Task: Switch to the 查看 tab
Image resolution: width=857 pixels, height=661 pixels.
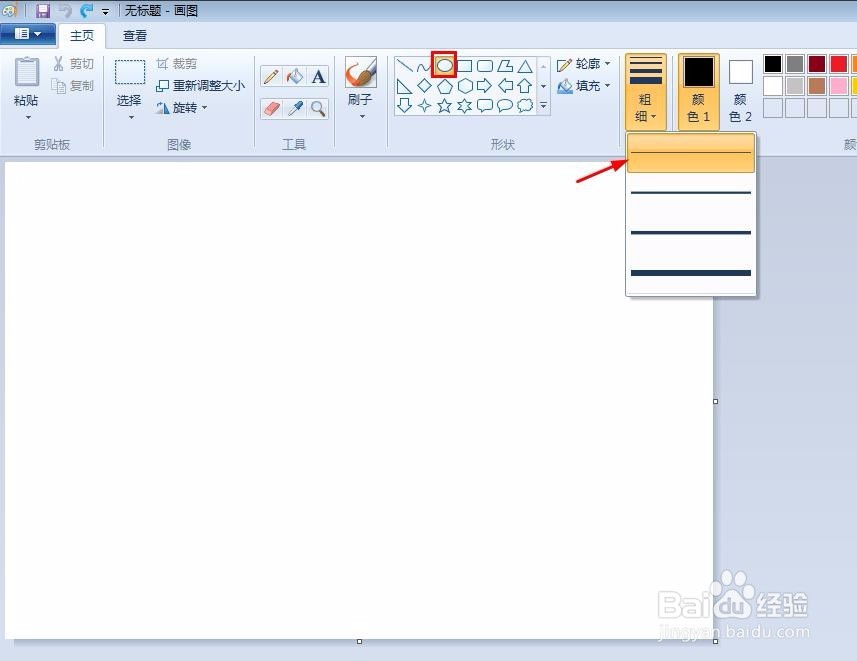Action: tap(135, 35)
